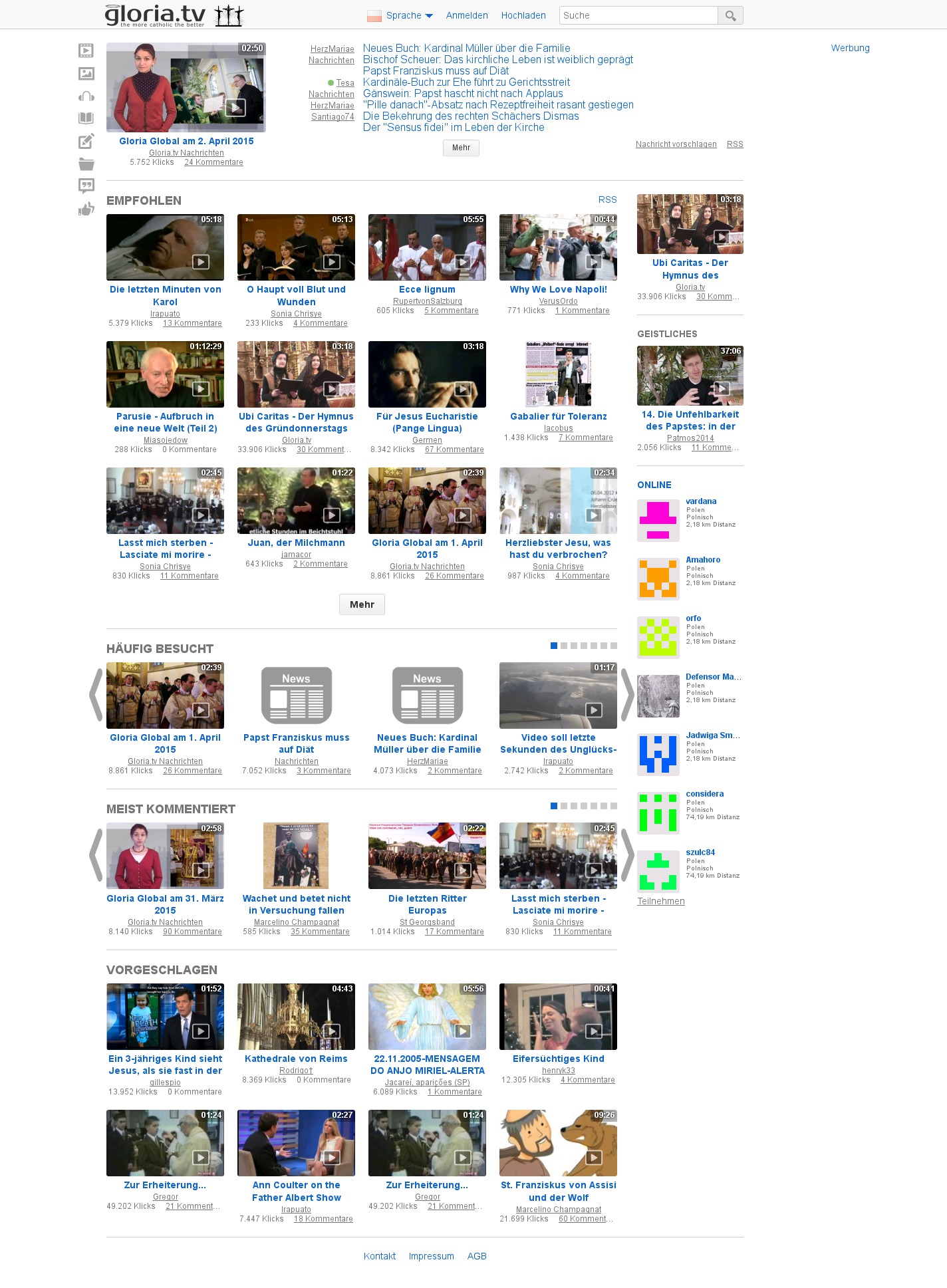Click the Werbung link
Screen dimensions: 947x1288
tap(851, 48)
